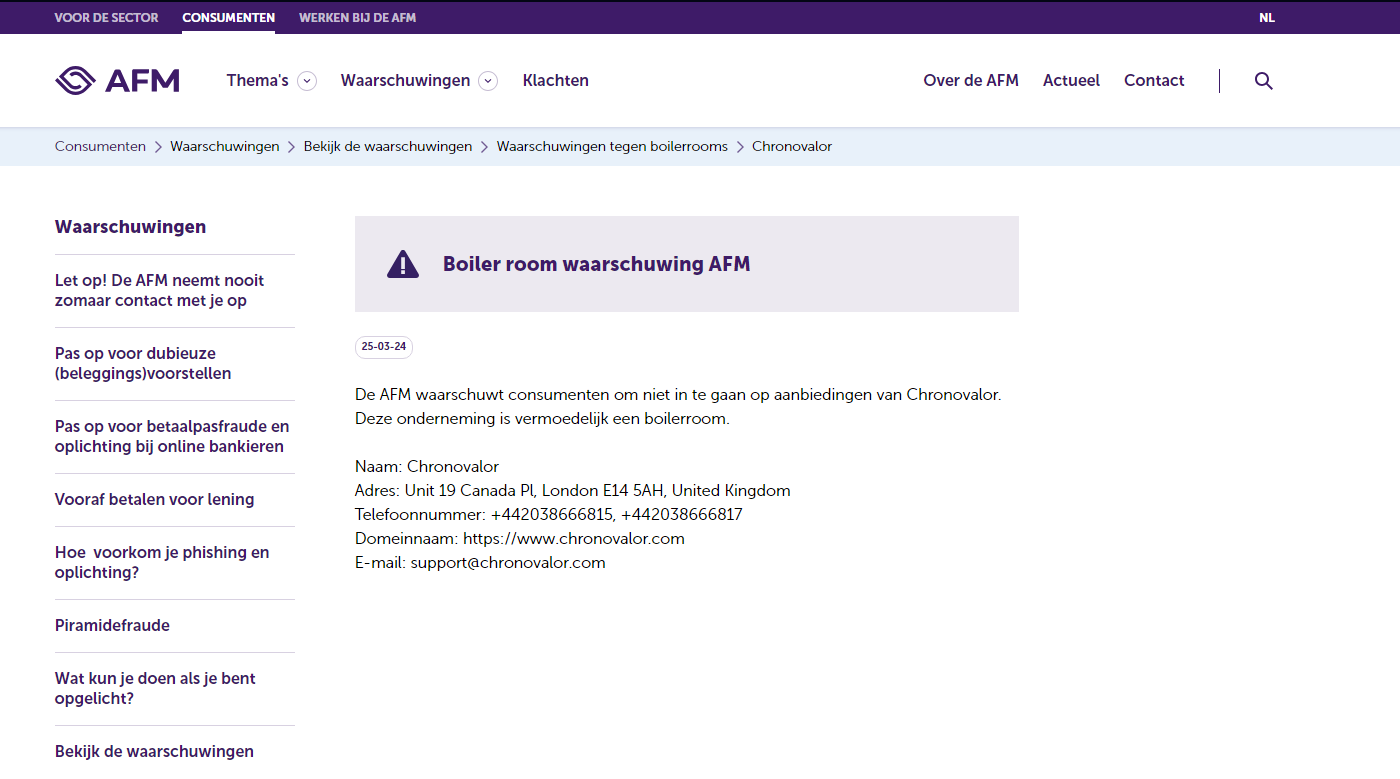The height and width of the screenshot is (779, 1400).
Task: Open 'Pas op voor betaalpasfraude' link
Action: click(x=172, y=437)
